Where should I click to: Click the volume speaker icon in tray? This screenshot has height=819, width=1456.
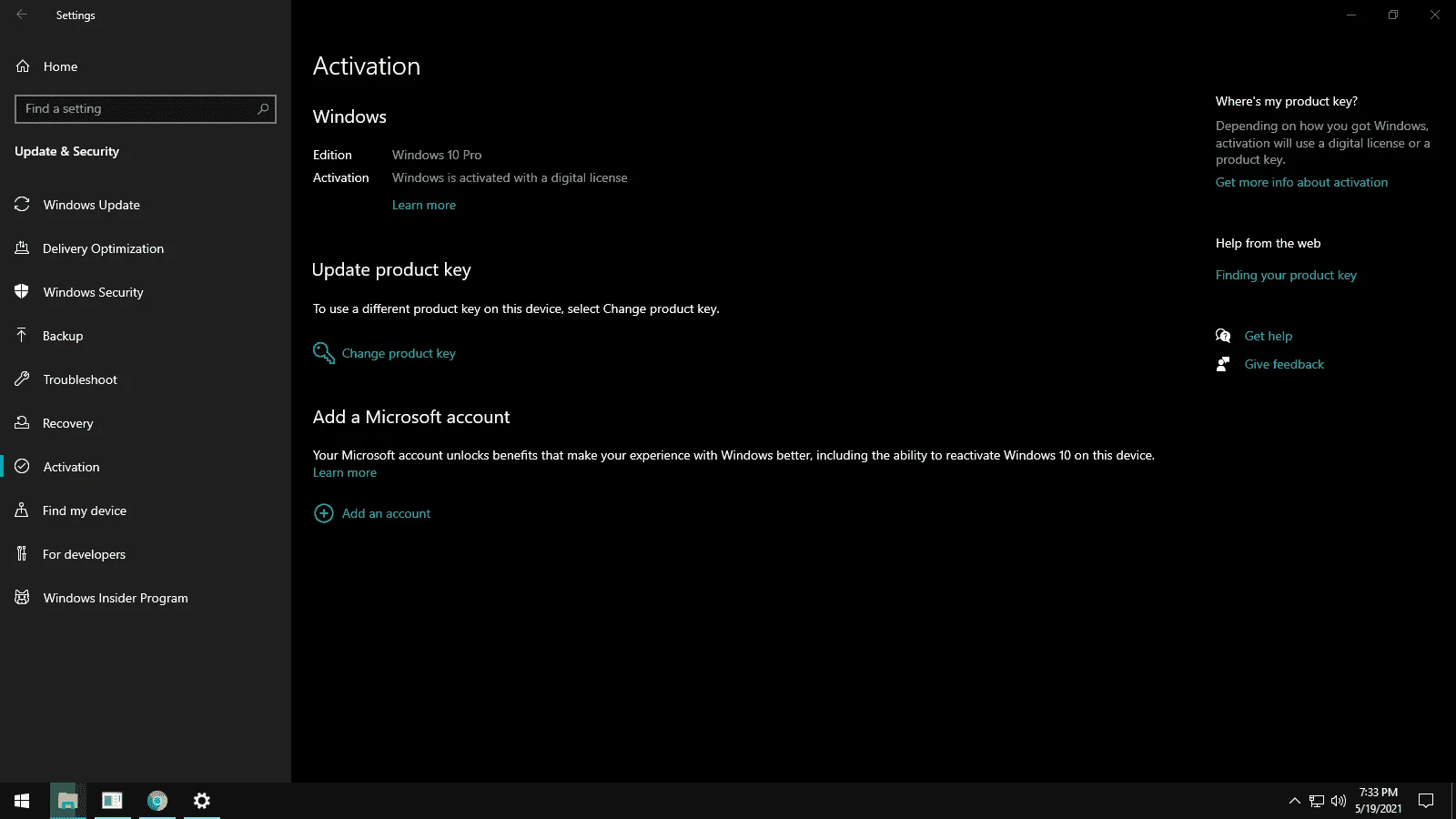tap(1338, 801)
